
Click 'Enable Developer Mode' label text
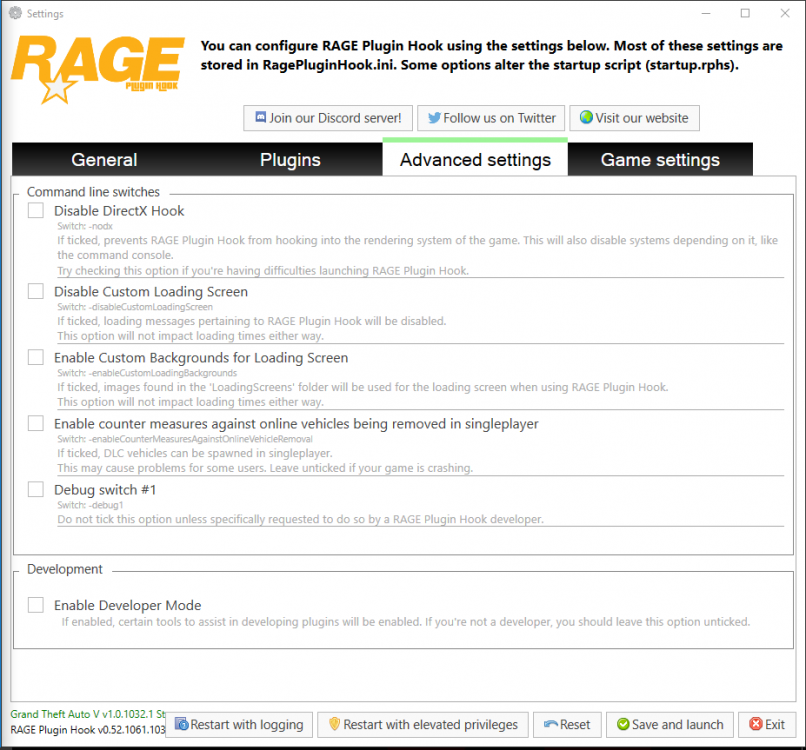pyautogui.click(x=127, y=605)
